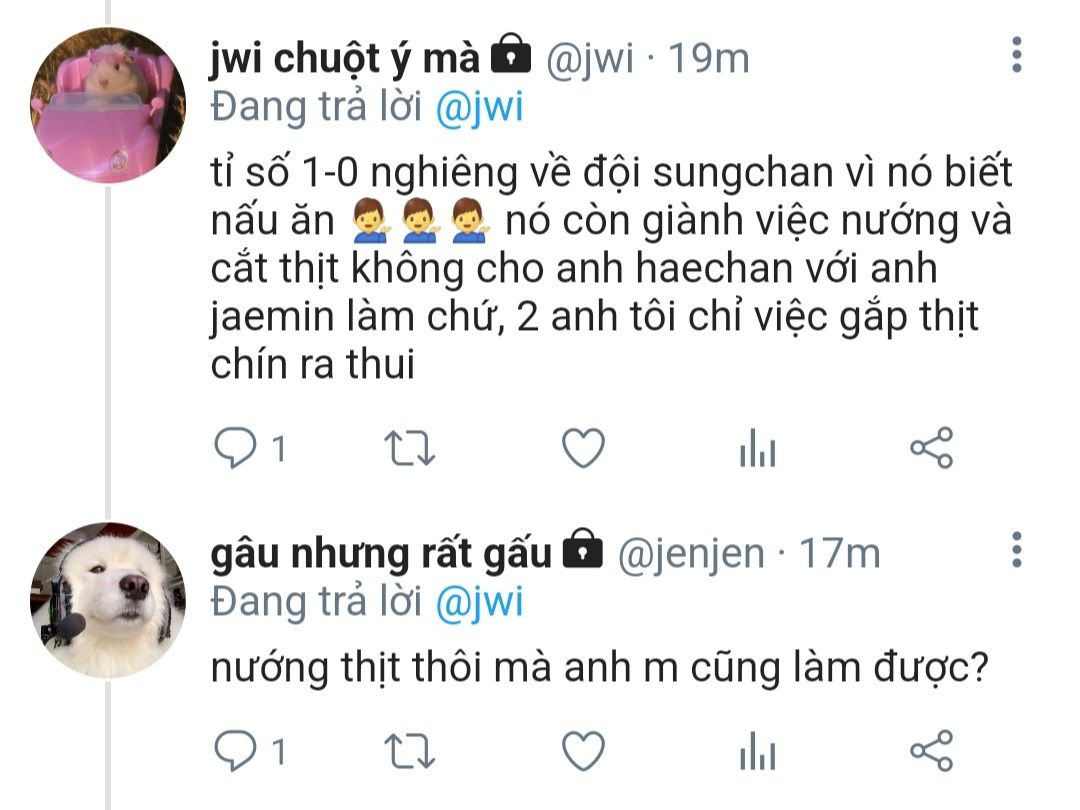Viewport: 1080px width, 810px height.
Task: Retweet the jwi chuột ý mà tweet
Action: click(x=409, y=448)
